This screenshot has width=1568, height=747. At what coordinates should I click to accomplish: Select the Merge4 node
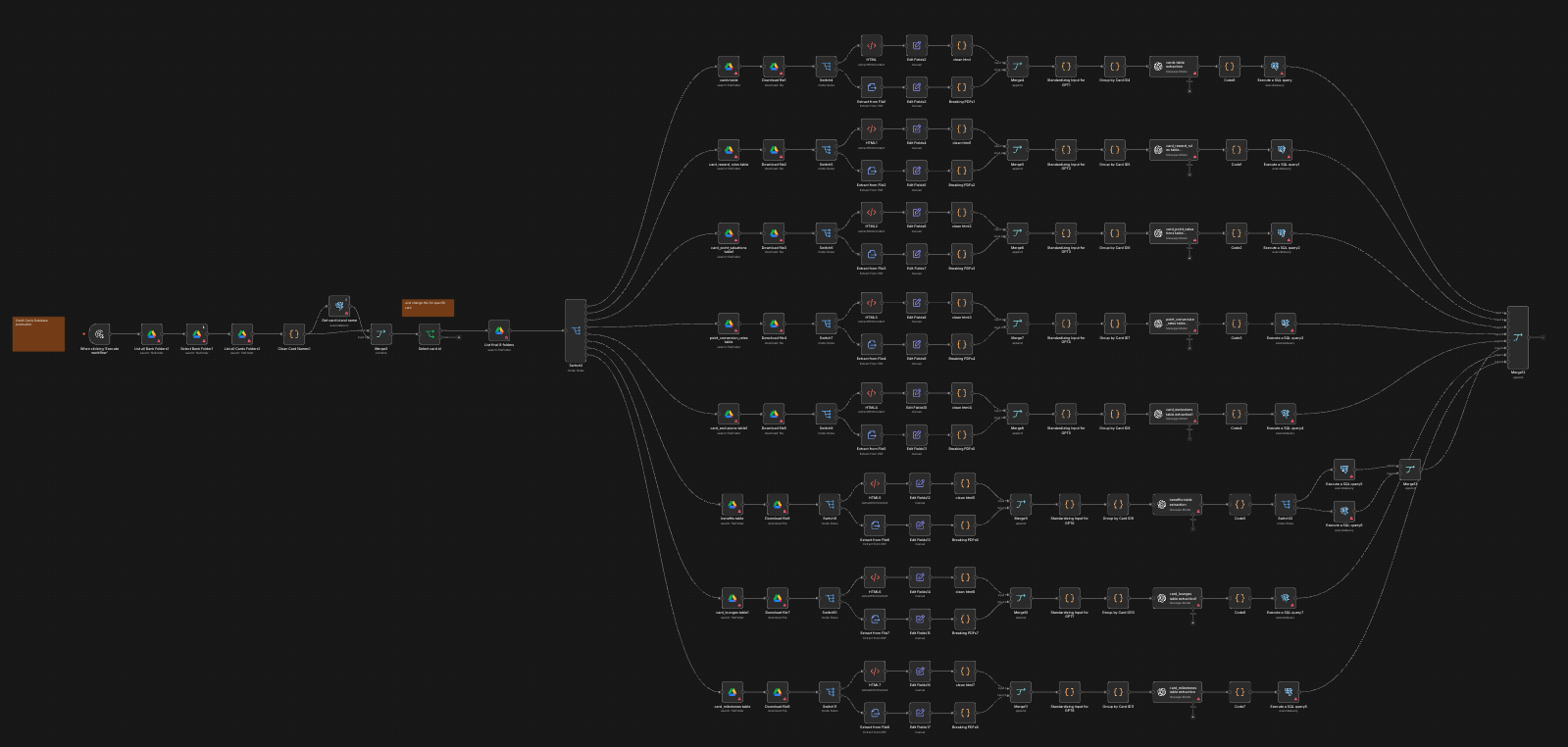[1017, 67]
